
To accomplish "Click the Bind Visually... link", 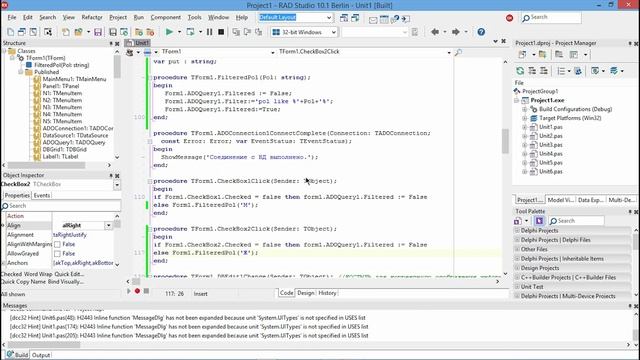I will point(66,282).
